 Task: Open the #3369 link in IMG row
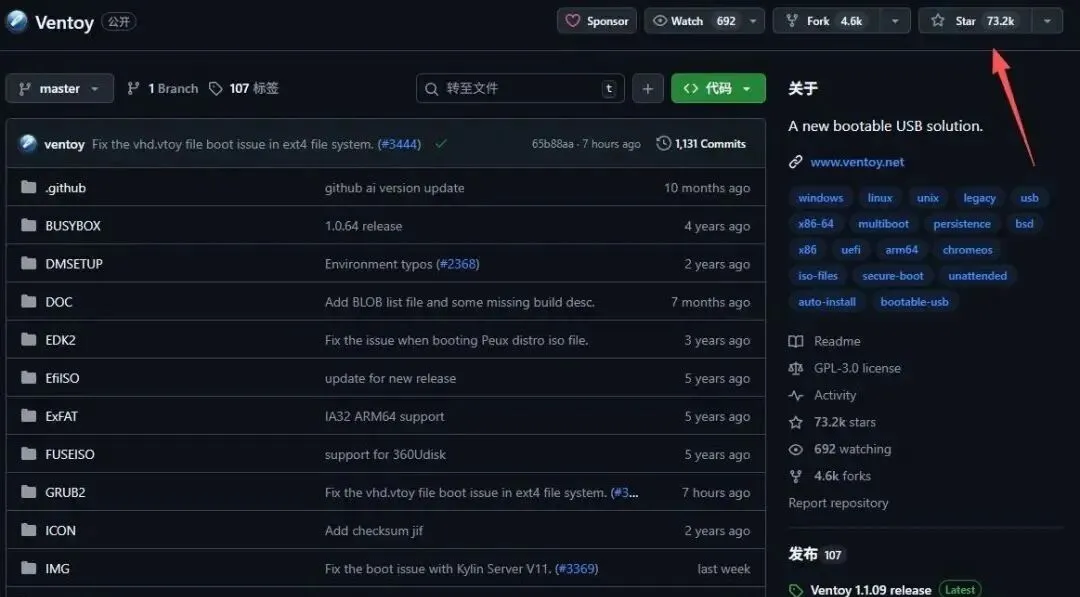577,569
